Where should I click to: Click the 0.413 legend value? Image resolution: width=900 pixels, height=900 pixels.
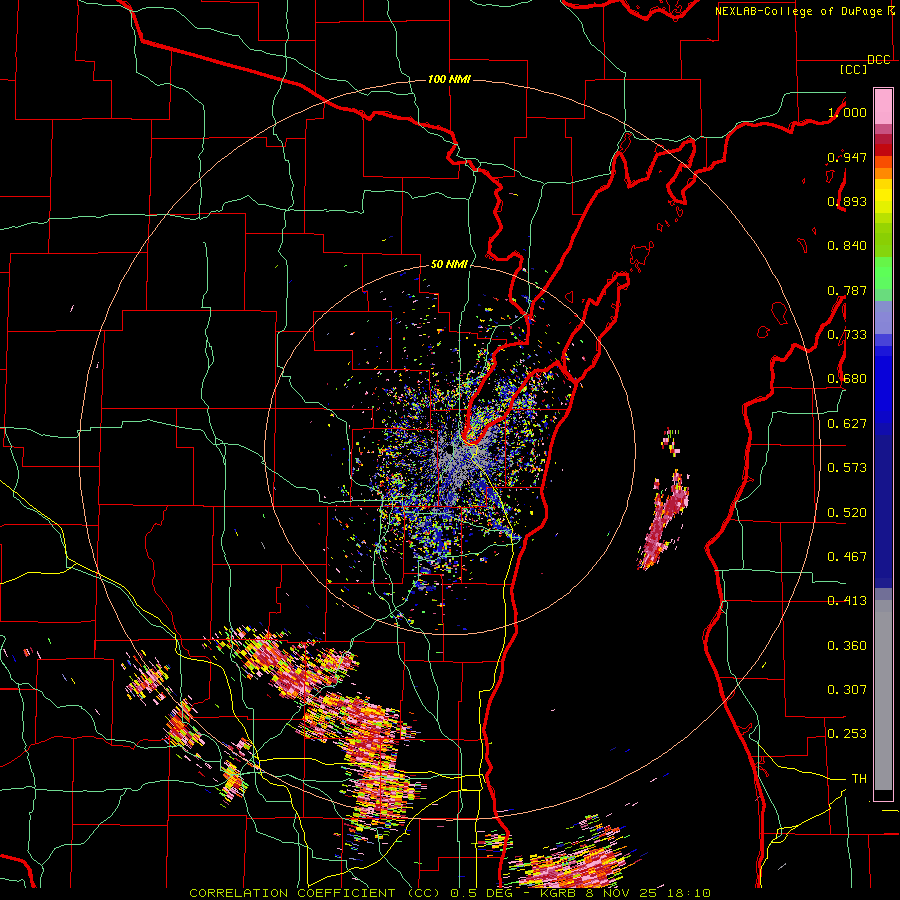coord(847,601)
